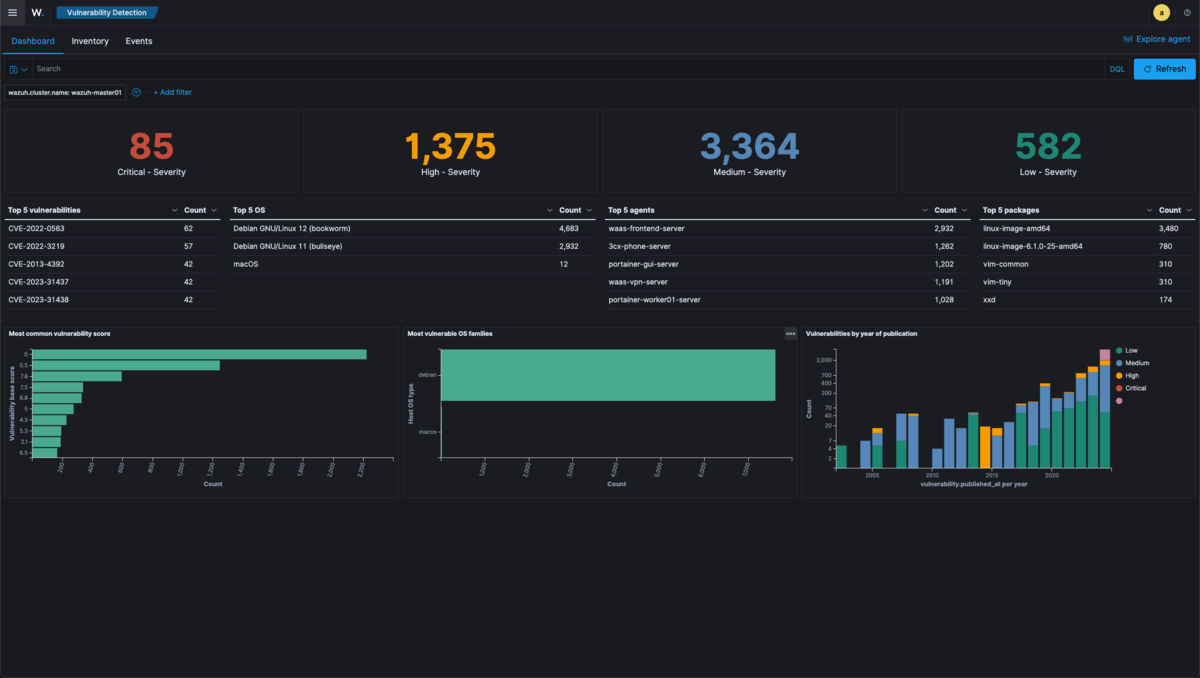Toggle the Critical series in chart legend
Viewport: 1200px width, 678px height.
(x=1135, y=388)
